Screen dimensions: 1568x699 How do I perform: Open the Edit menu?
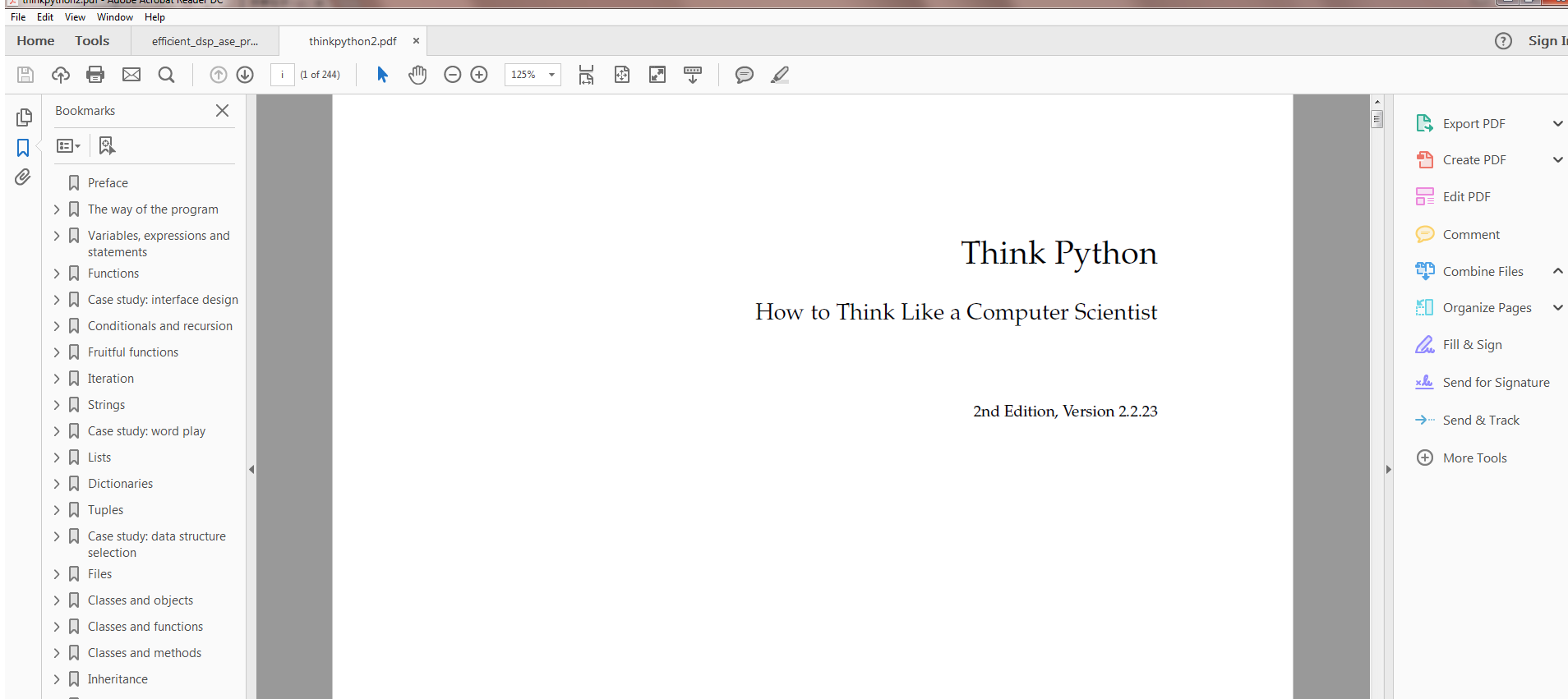[45, 17]
